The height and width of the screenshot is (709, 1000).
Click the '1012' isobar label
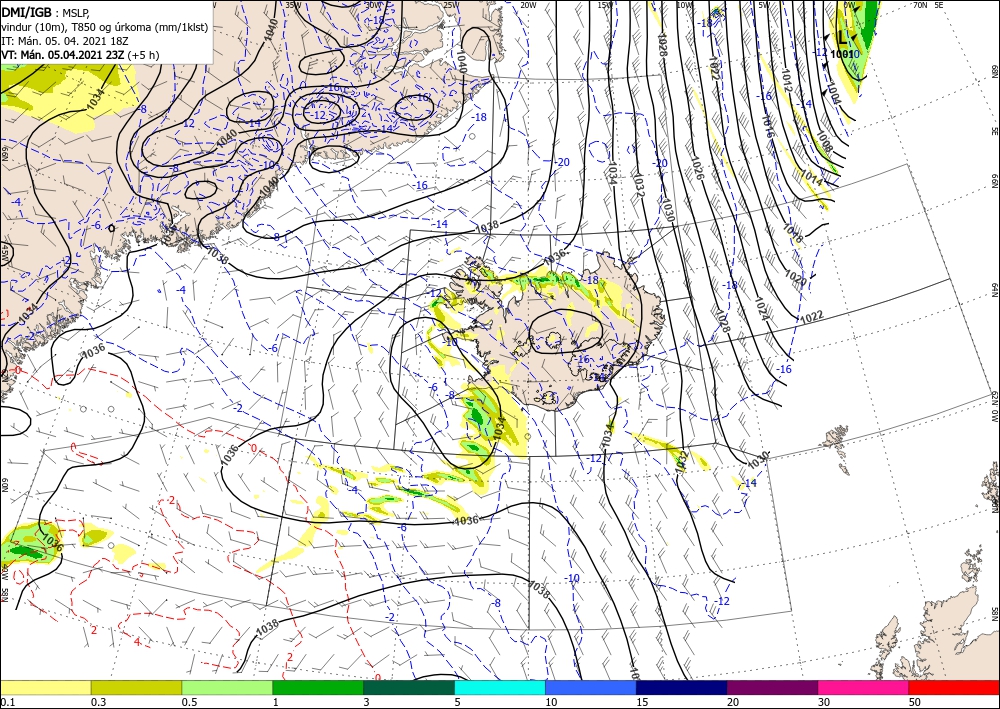[787, 81]
